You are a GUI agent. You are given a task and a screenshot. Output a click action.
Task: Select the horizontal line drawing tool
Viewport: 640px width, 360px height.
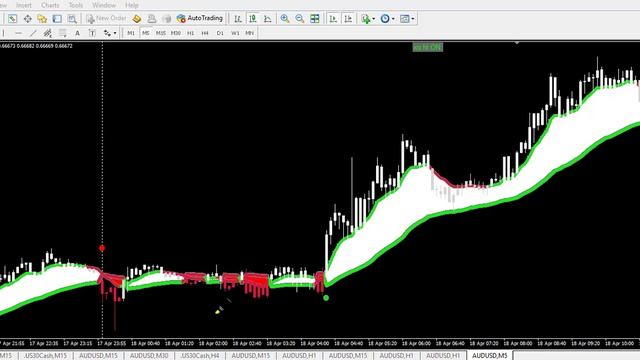coord(18,33)
